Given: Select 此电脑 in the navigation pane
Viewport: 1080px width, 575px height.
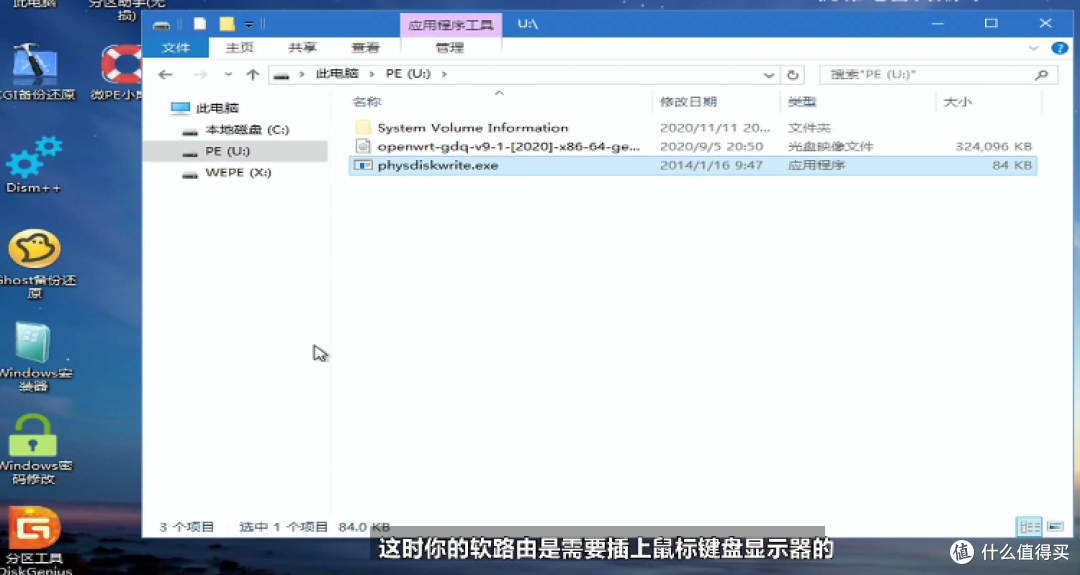Looking at the screenshot, I should (x=205, y=108).
